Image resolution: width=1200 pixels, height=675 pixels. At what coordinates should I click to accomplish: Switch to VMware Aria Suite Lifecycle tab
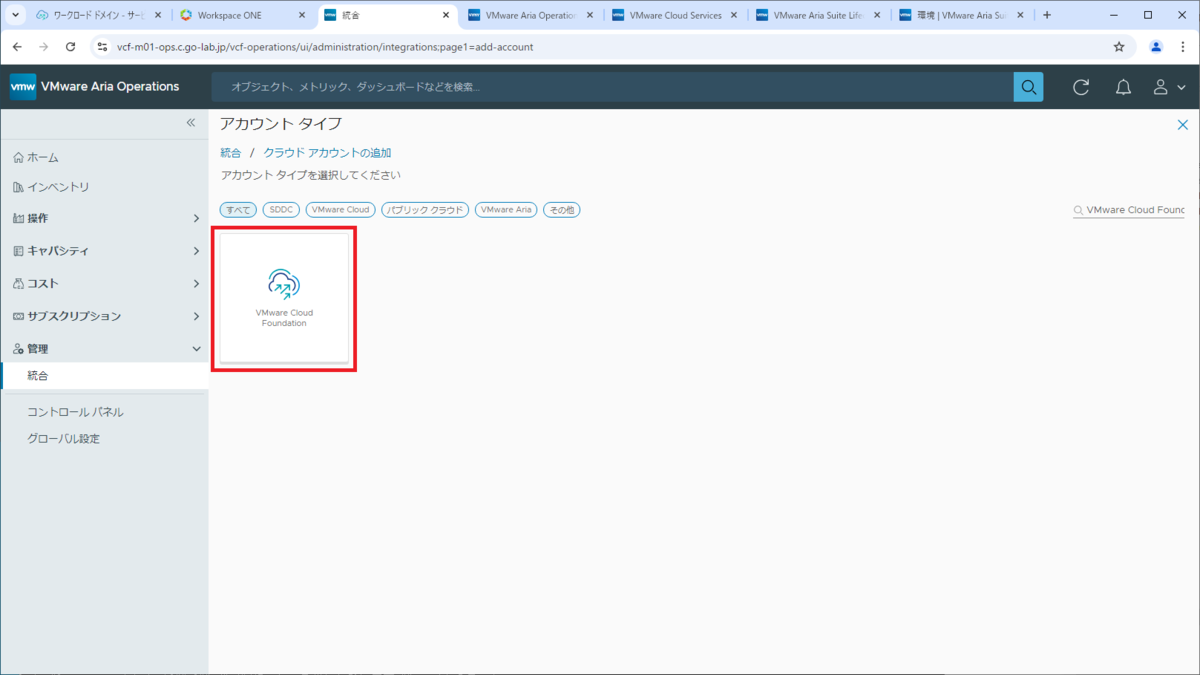(818, 16)
